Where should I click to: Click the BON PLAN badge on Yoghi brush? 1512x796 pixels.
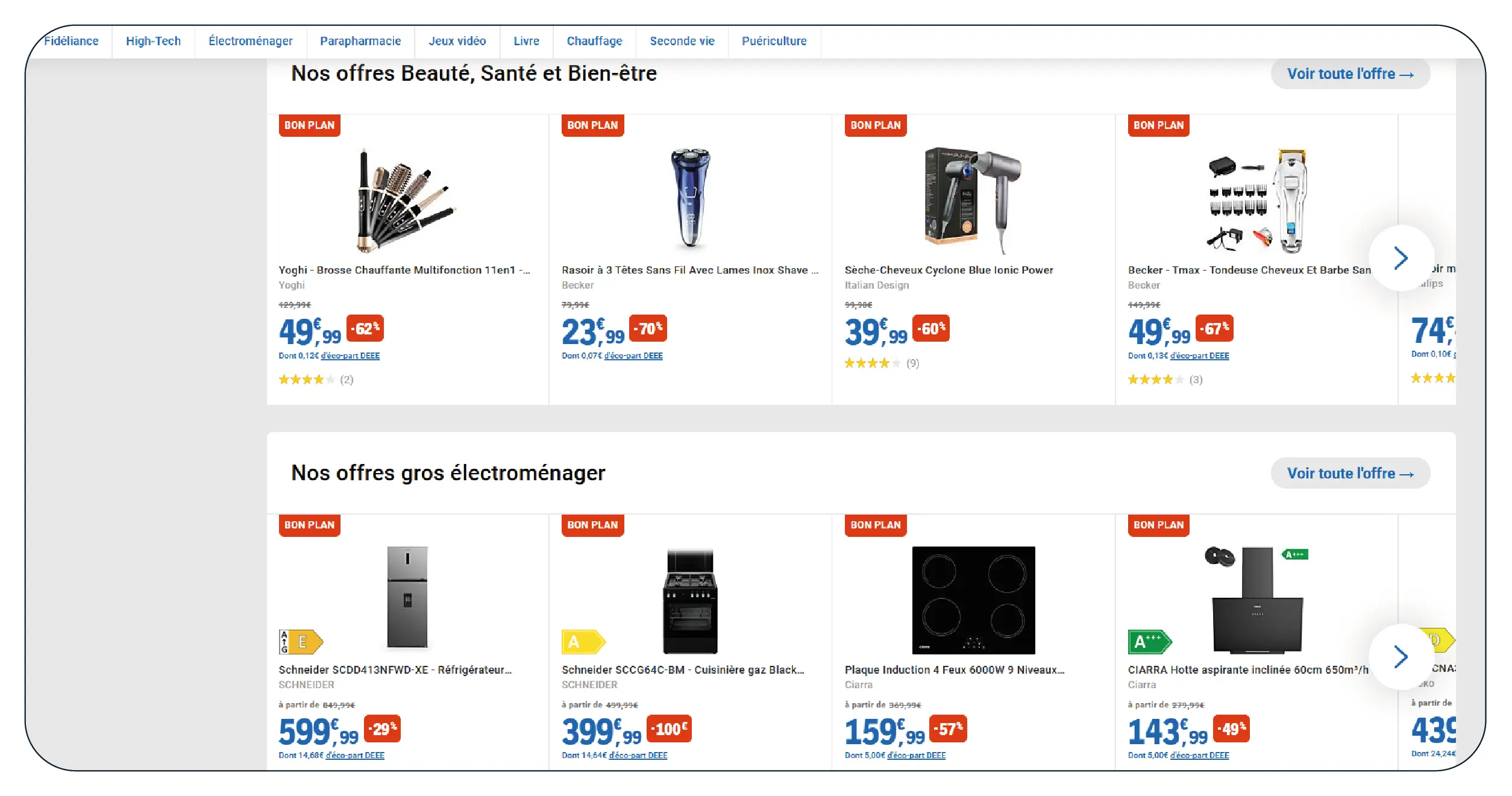[x=309, y=125]
